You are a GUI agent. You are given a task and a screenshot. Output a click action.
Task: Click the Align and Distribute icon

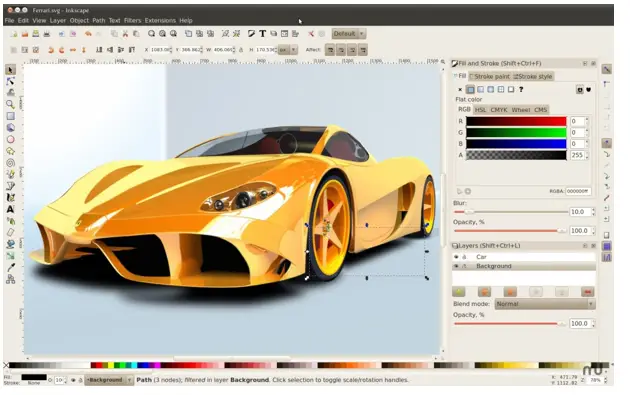point(295,34)
